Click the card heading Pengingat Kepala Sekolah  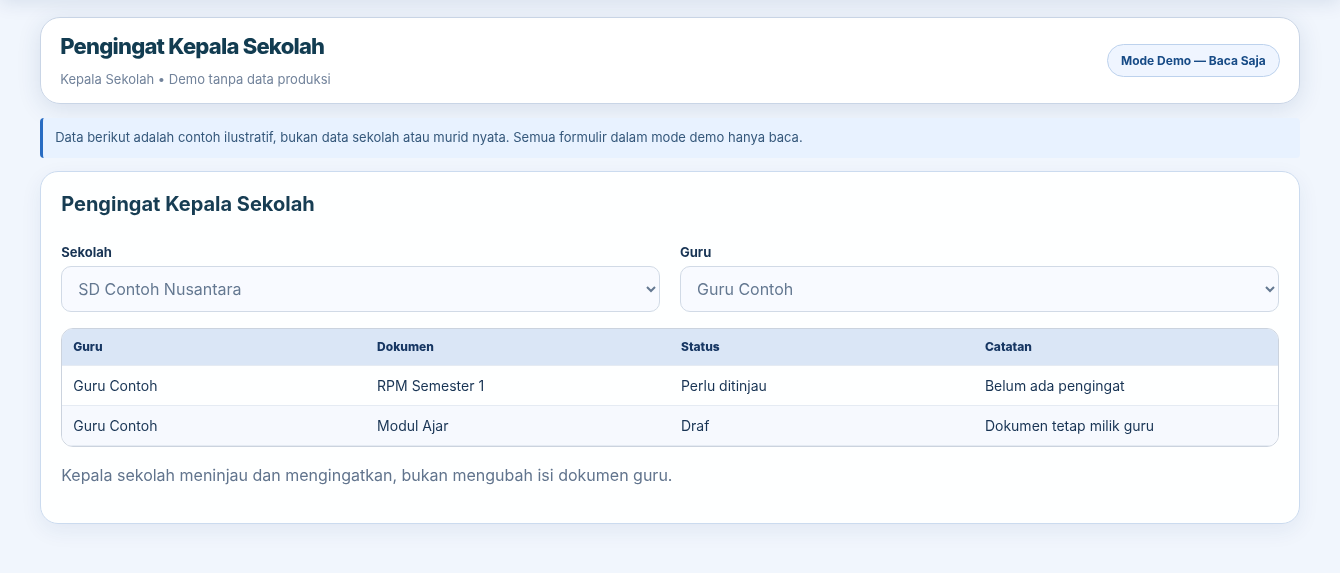coord(188,204)
